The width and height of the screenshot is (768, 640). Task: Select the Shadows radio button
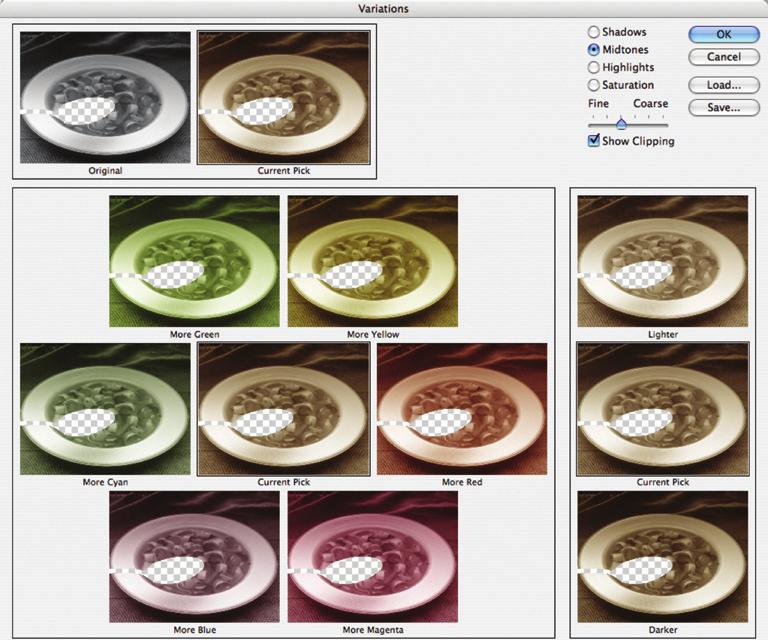pyautogui.click(x=594, y=32)
